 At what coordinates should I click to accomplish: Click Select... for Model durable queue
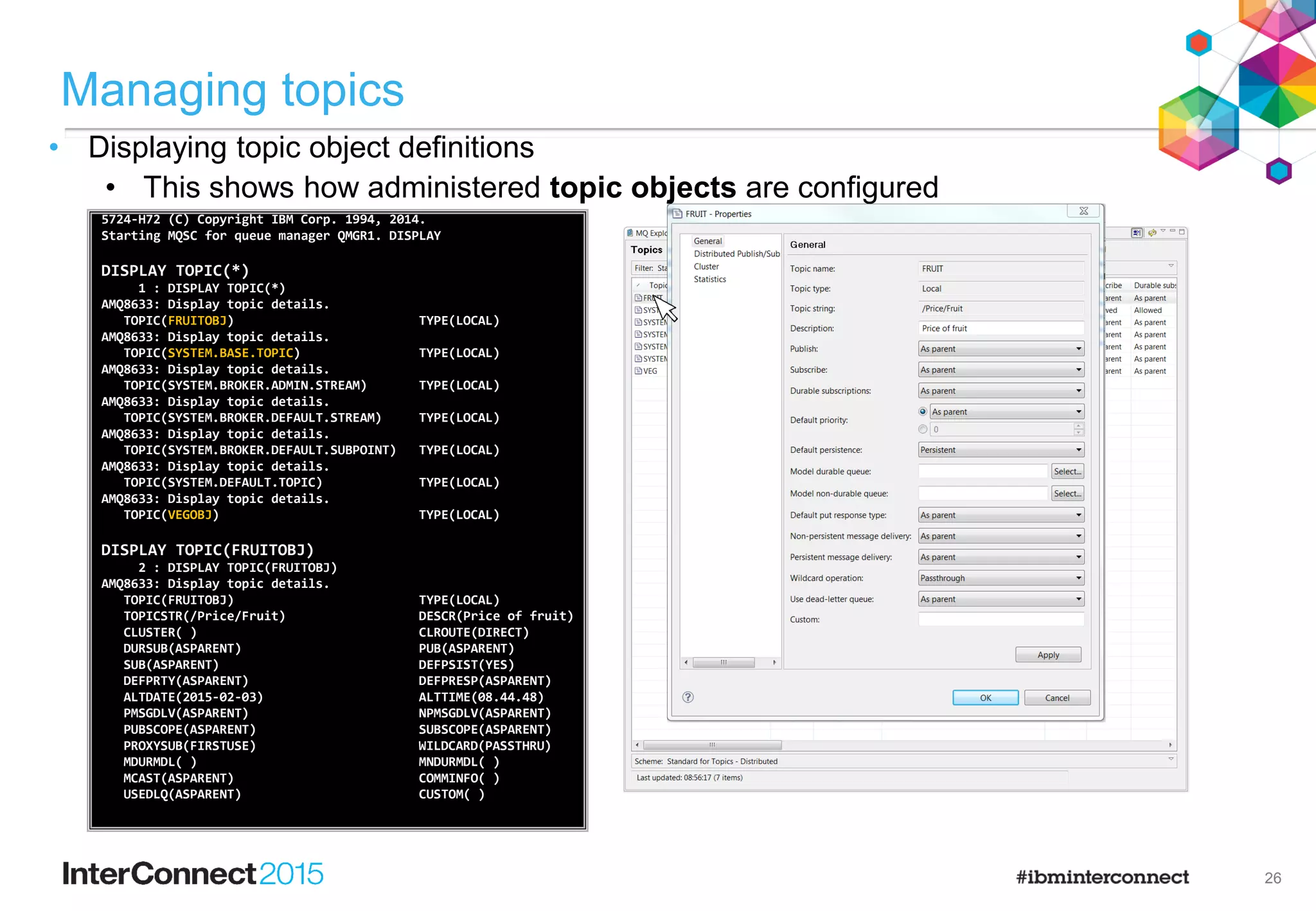1067,472
